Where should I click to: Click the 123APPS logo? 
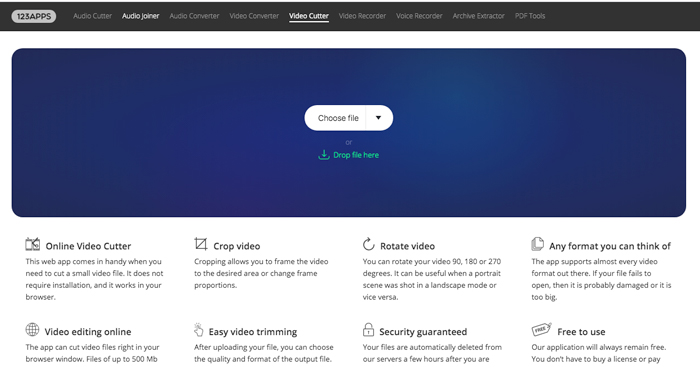(33, 16)
